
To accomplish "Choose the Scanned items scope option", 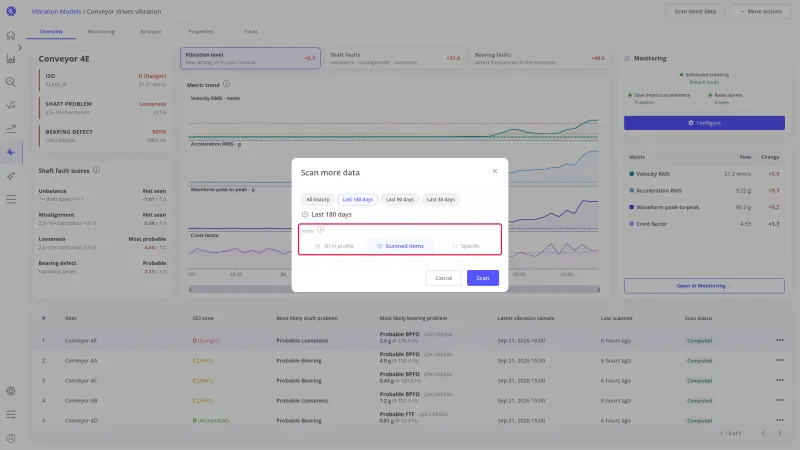I will [x=400, y=246].
